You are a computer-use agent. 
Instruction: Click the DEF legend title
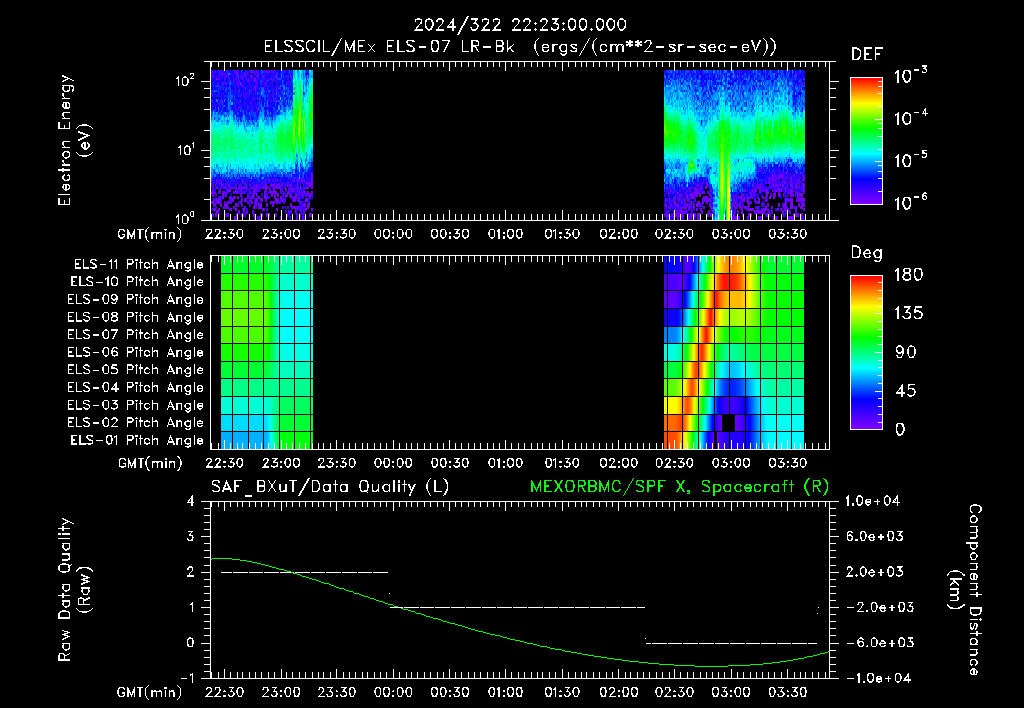(x=867, y=54)
